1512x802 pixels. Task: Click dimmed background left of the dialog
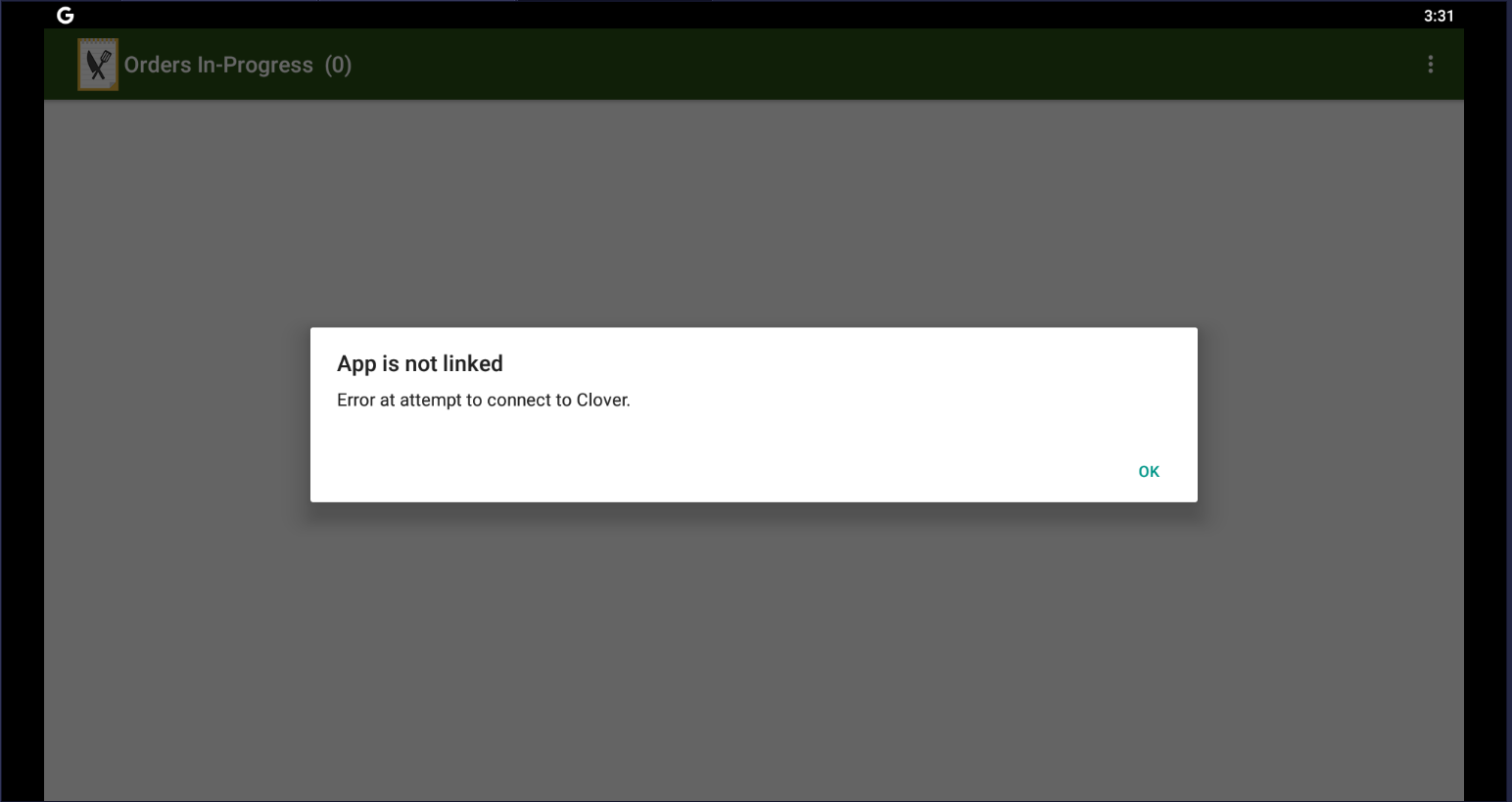pyautogui.click(x=176, y=415)
